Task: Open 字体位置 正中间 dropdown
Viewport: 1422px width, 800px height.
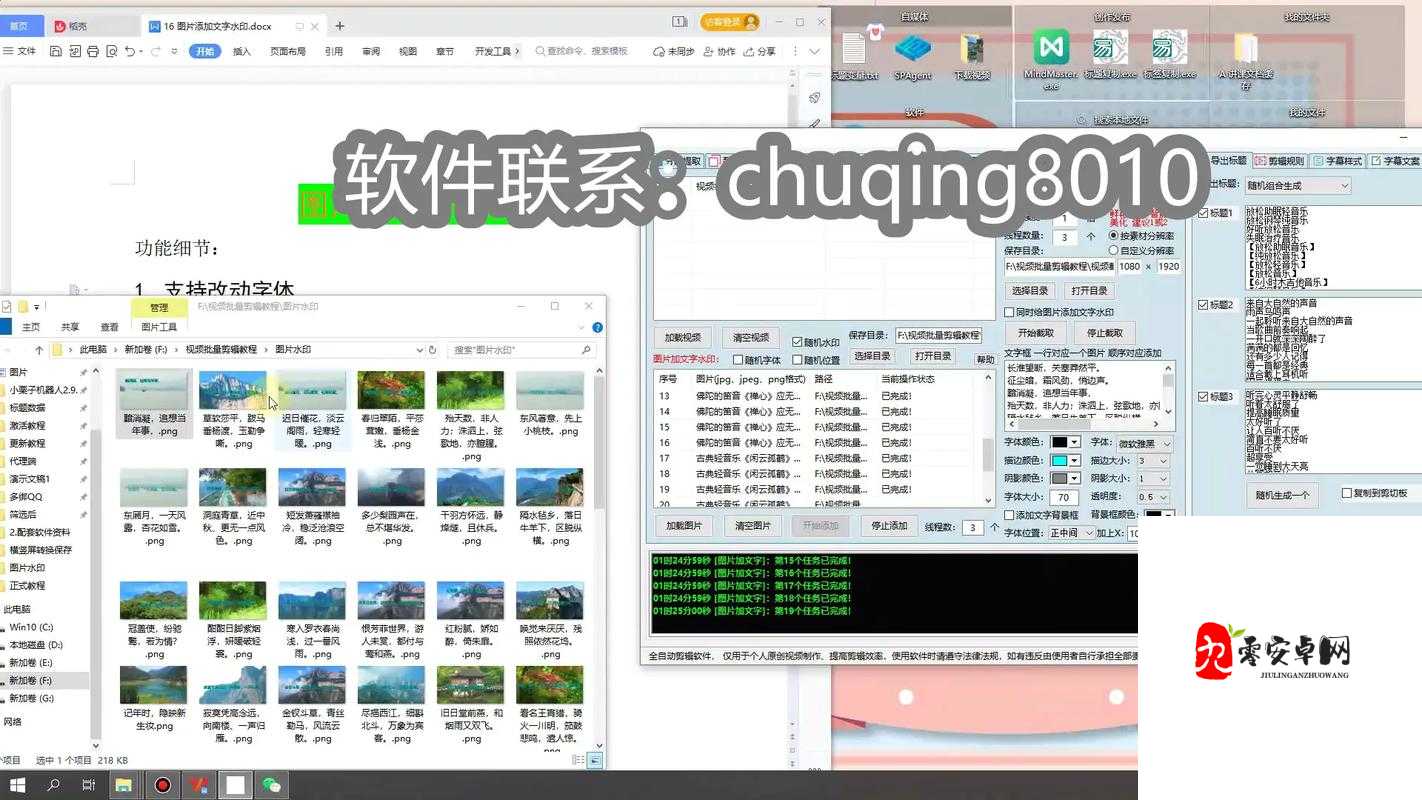Action: tap(1071, 533)
